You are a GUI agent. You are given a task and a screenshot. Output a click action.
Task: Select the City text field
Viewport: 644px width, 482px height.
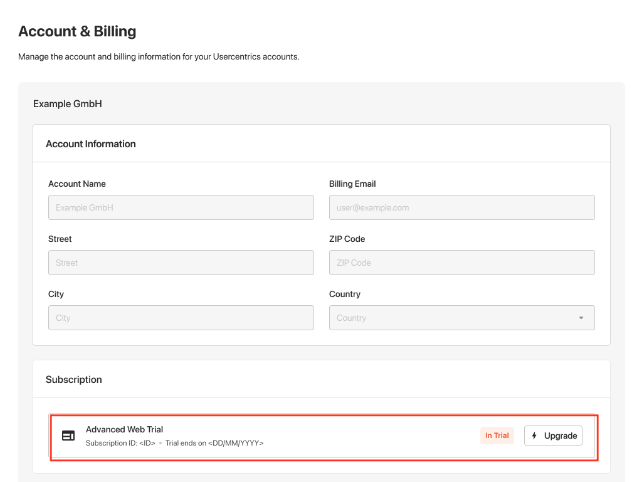[181, 317]
